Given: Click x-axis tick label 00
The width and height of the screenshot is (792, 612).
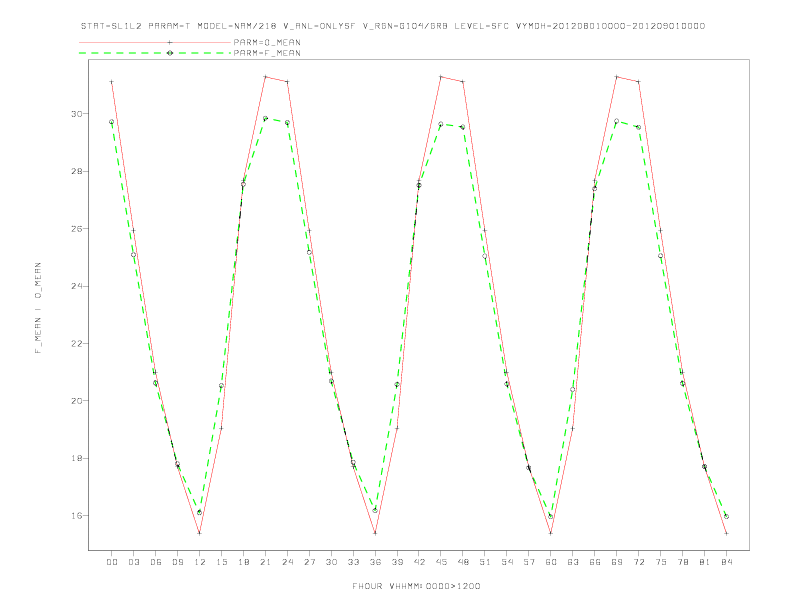Looking at the screenshot, I should click(112, 562).
